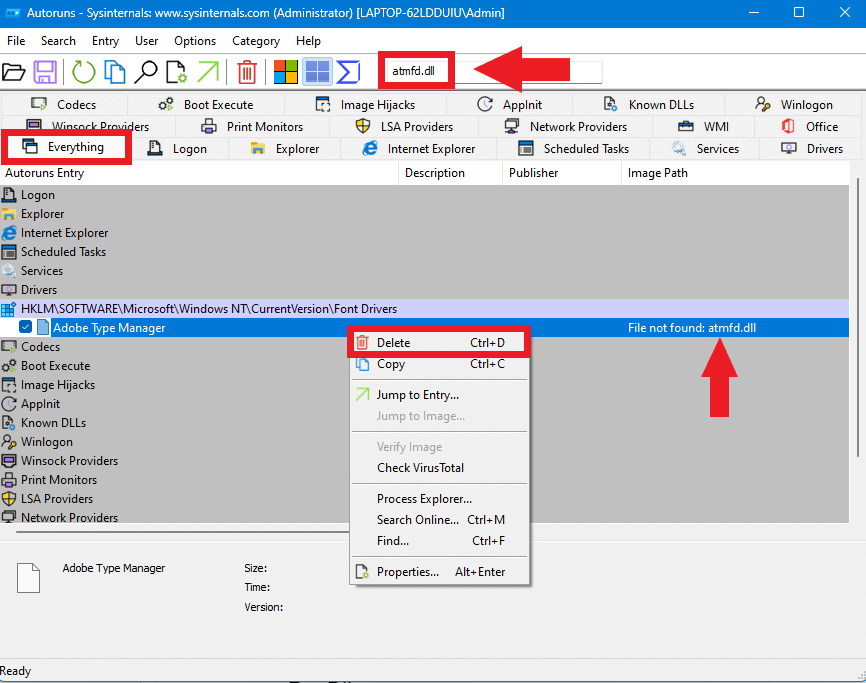Screen dimensions: 866x683
Task: Open the WMI tab
Action: (704, 126)
